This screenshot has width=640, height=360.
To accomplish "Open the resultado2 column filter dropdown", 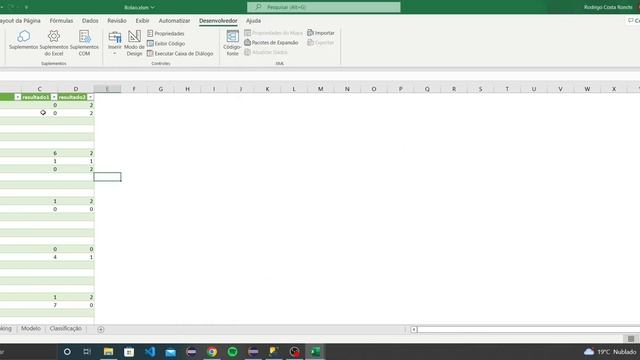I will (90, 97).
